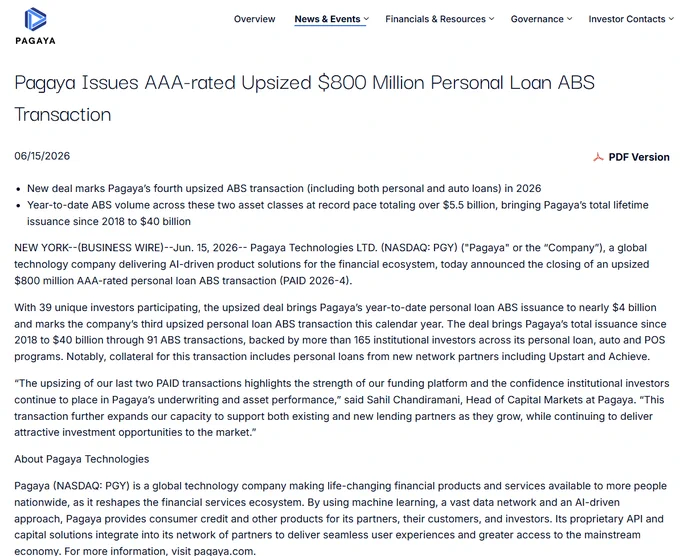This screenshot has height=556, width=680.
Task: Open the News & Events menu
Action: pos(327,19)
